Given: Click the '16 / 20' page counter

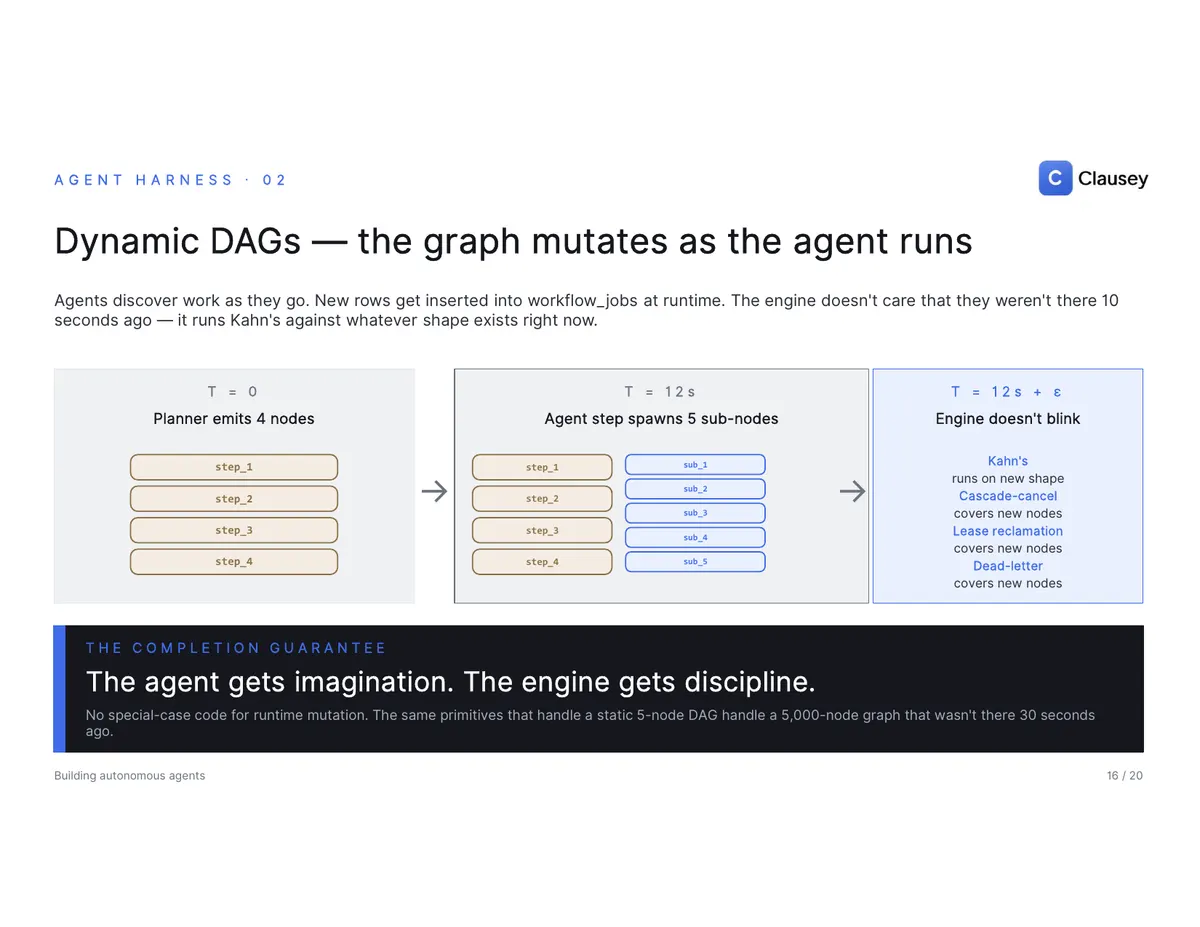Looking at the screenshot, I should click(1125, 776).
